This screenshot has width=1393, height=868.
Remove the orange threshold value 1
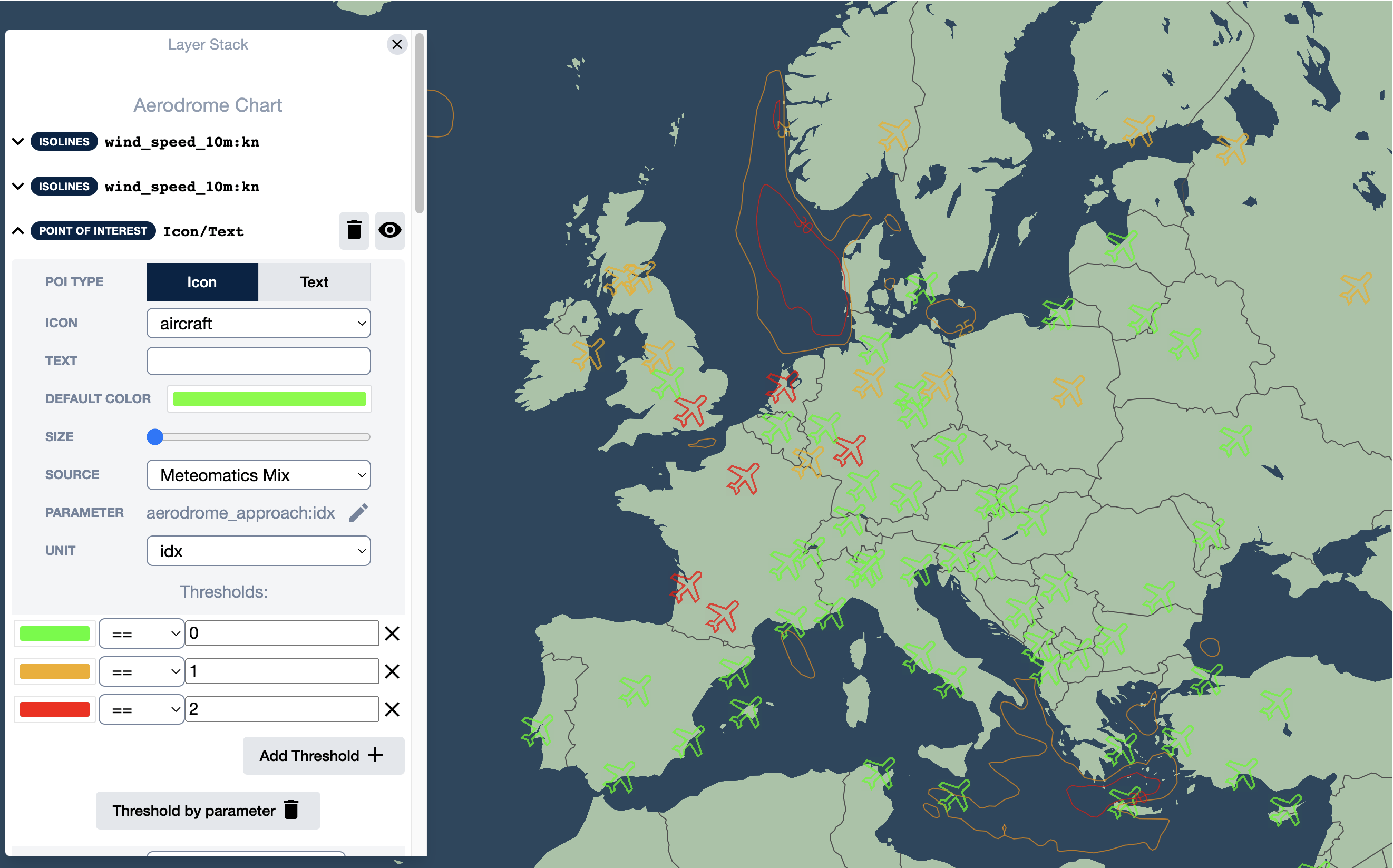click(394, 670)
